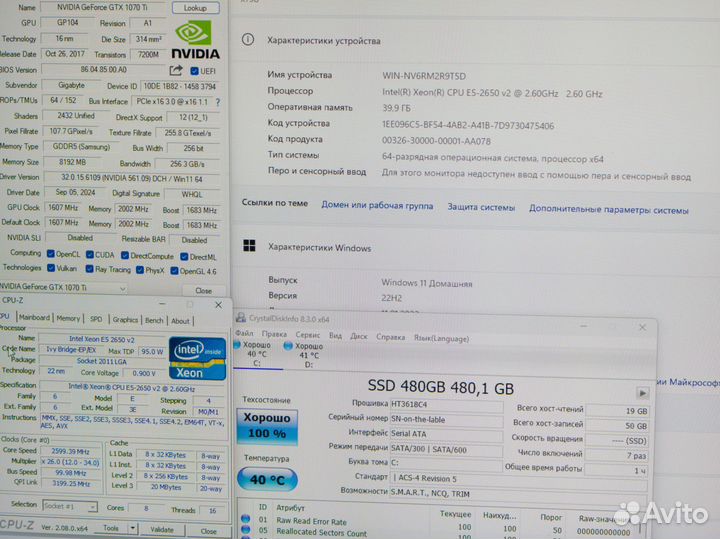Switch to the Graphics tab in CPU-Z
Viewport: 720px width, 539px height.
click(x=125, y=320)
